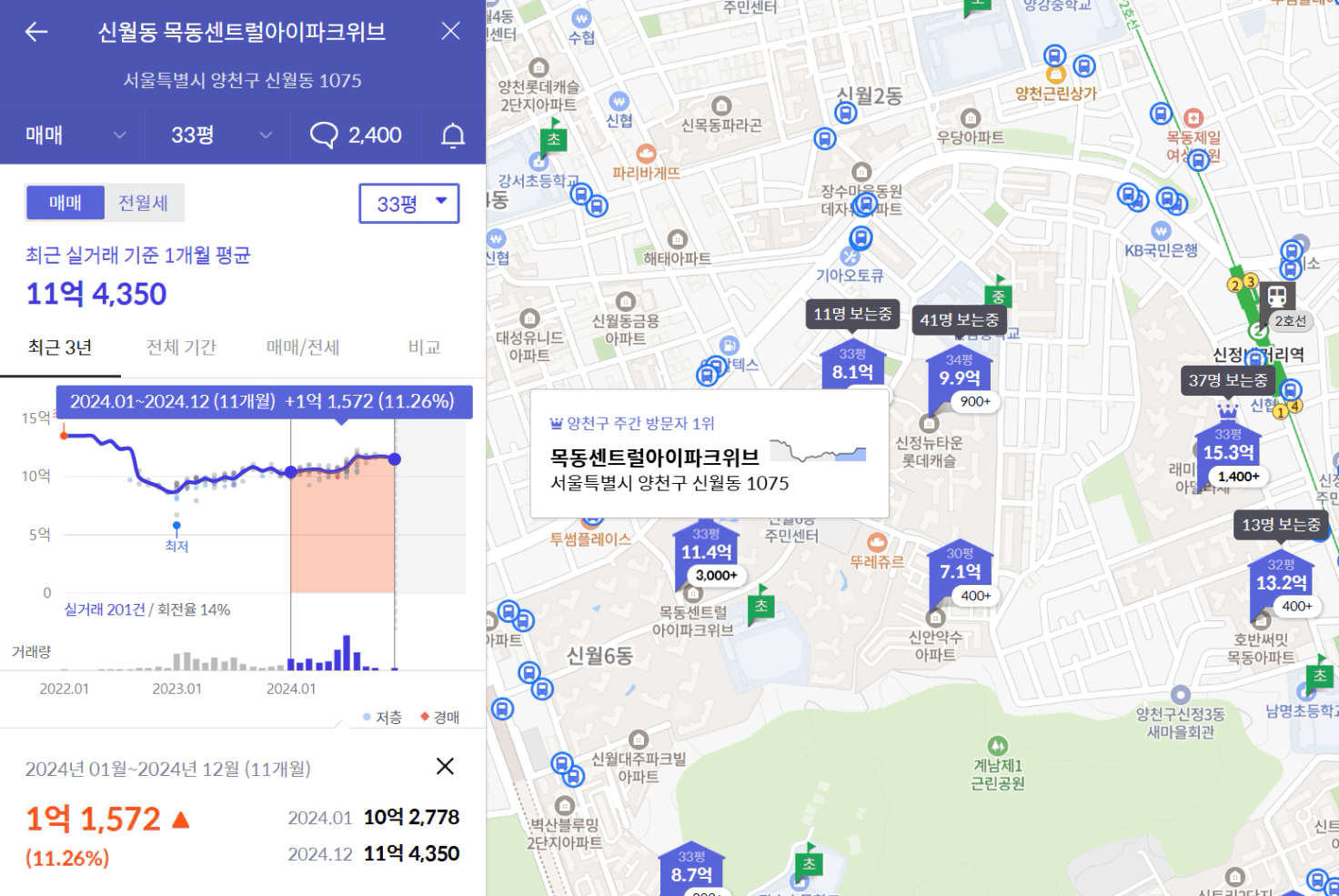
Task: Click the 13명 보는중 viewer badge
Action: tap(1282, 524)
